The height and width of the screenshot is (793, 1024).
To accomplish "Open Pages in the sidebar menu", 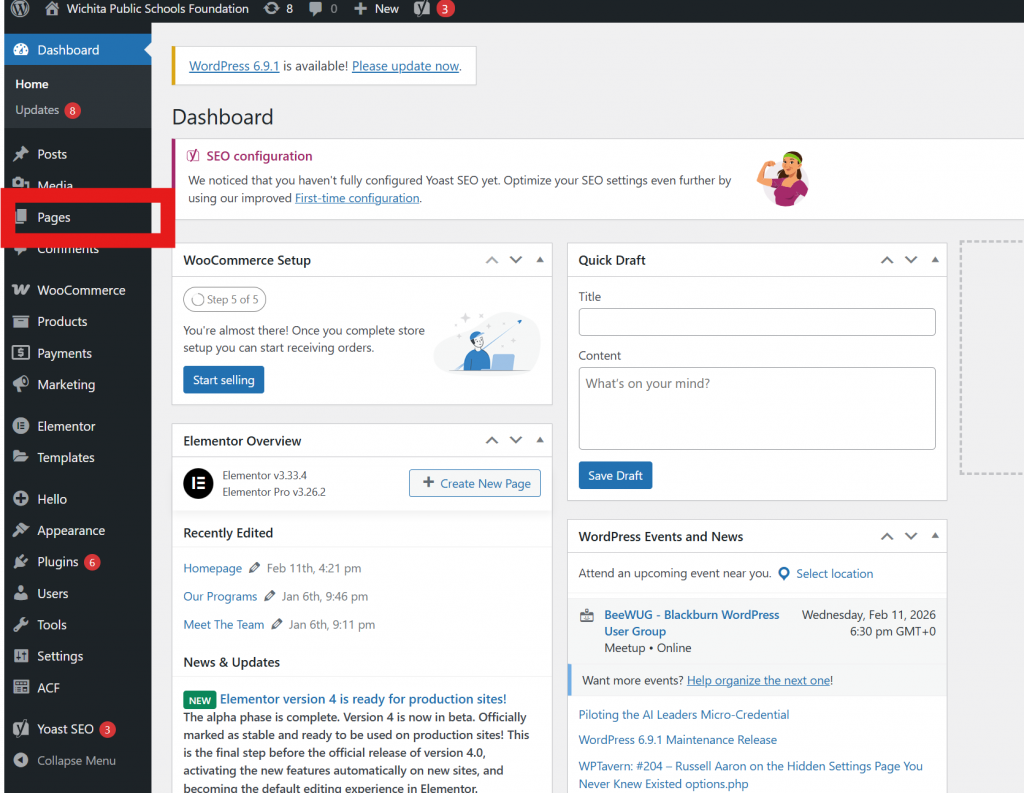I will [54, 217].
